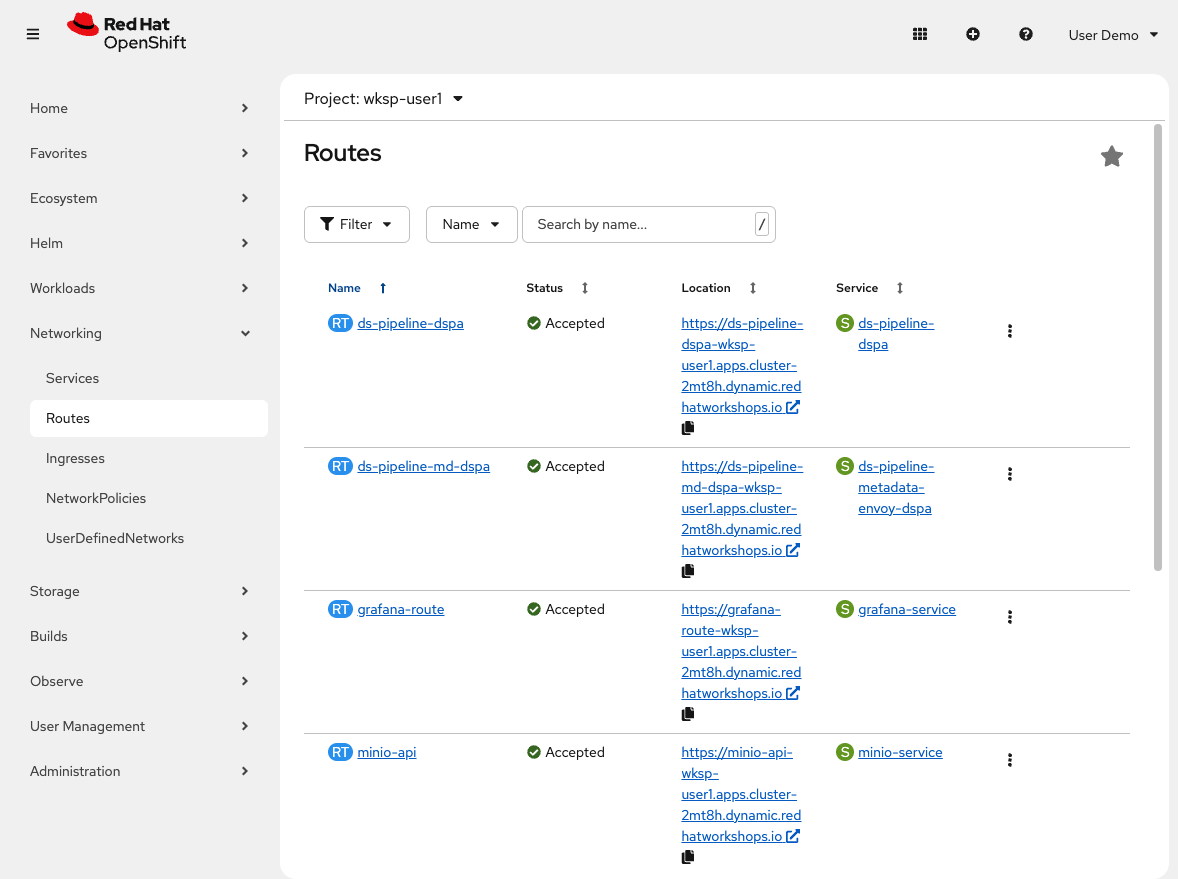Go to Services under Networking
The width and height of the screenshot is (1178, 879).
(x=72, y=378)
